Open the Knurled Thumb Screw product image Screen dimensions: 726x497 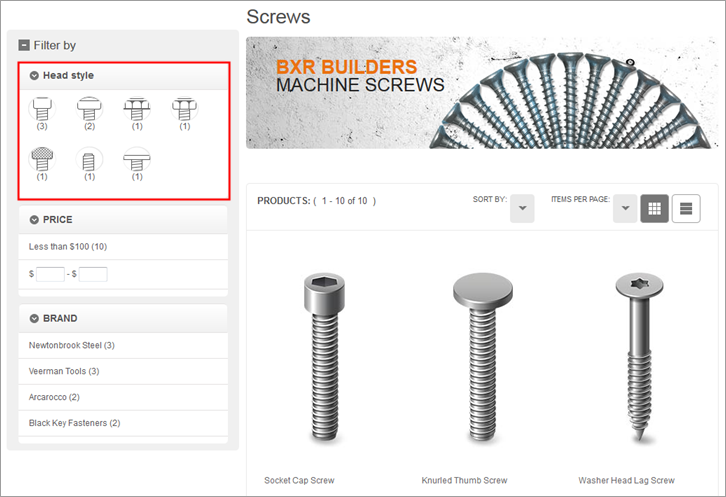pyautogui.click(x=482, y=357)
